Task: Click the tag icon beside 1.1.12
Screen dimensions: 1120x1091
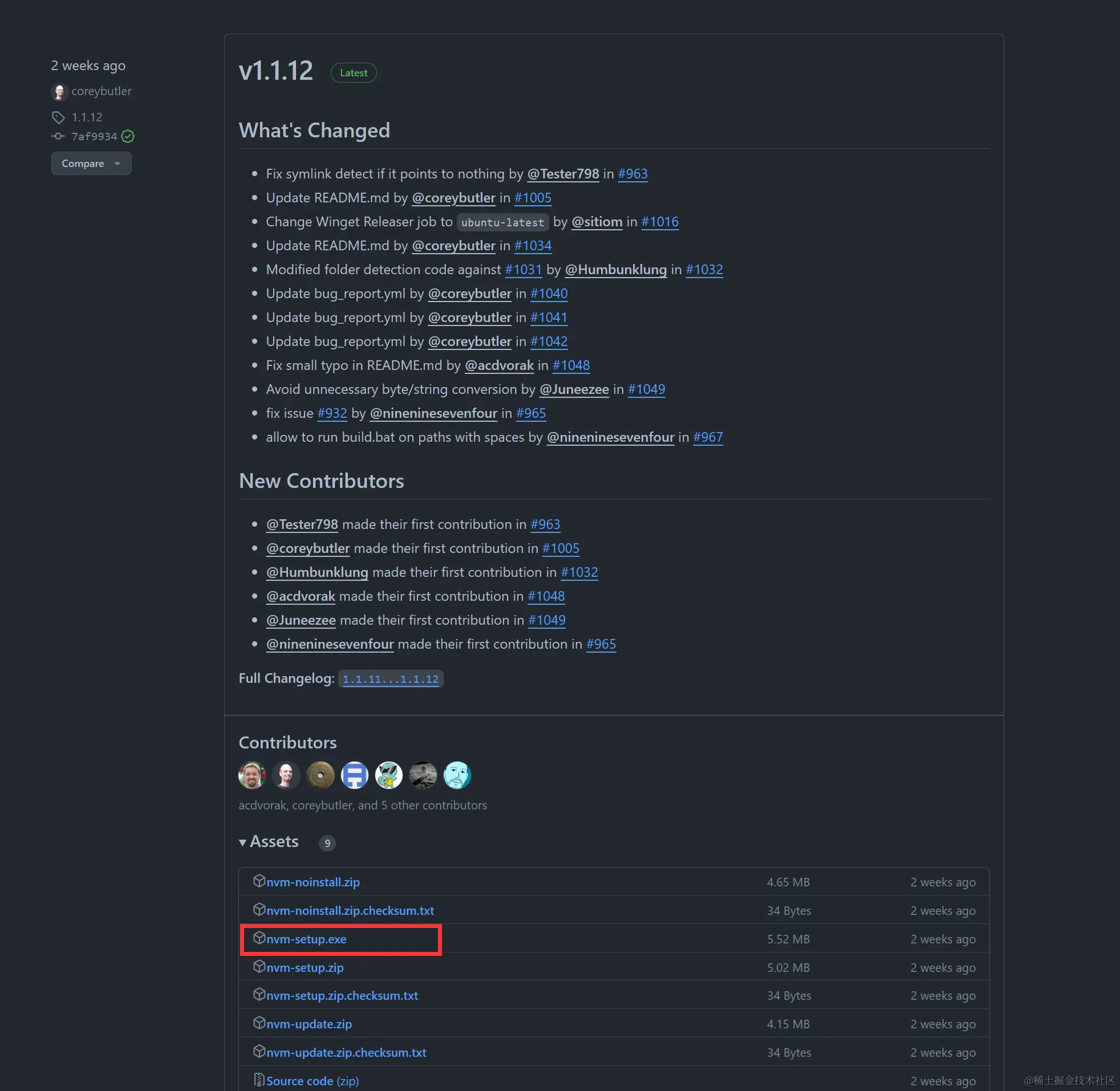Action: click(59, 117)
